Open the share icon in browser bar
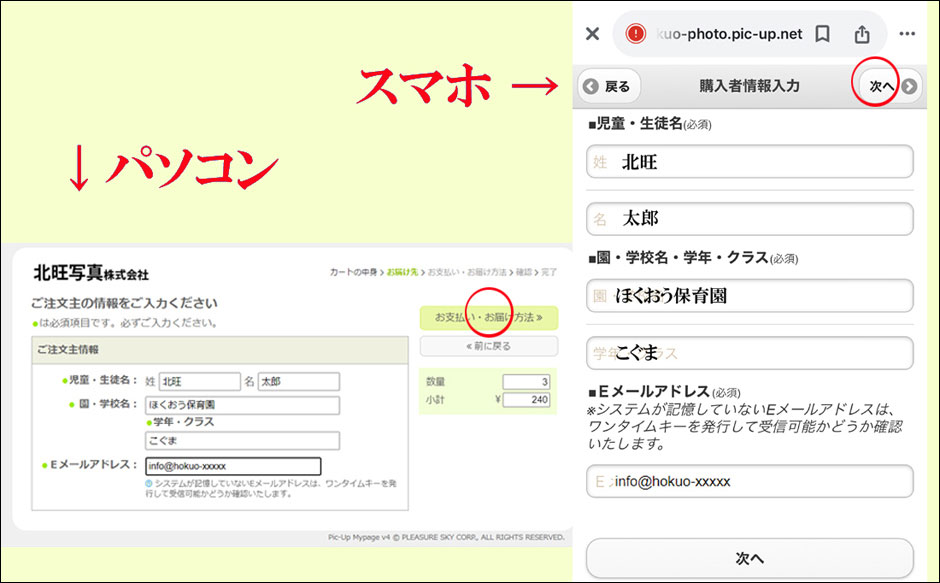The image size is (940, 583). [862, 34]
